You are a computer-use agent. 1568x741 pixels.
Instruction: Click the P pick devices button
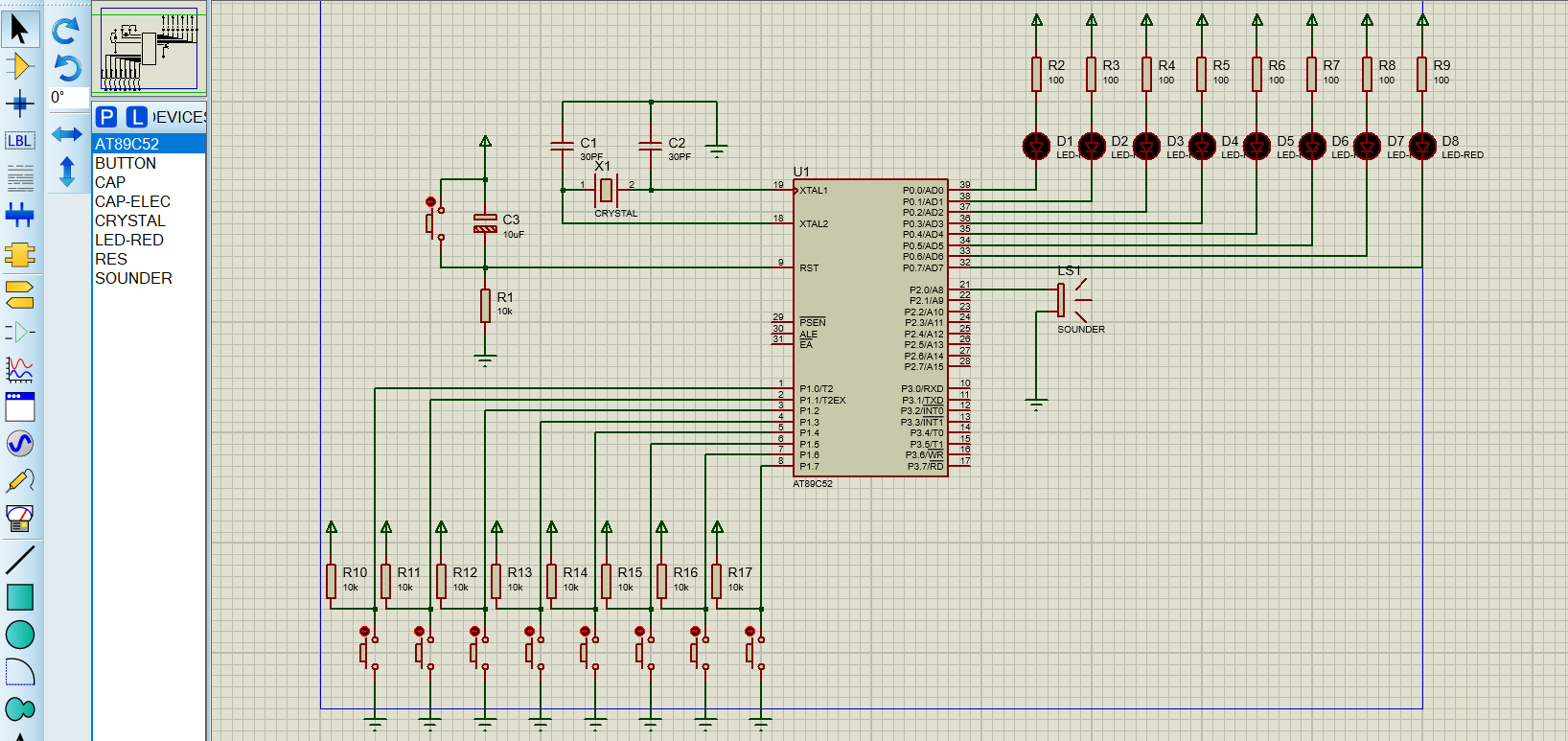tap(106, 117)
